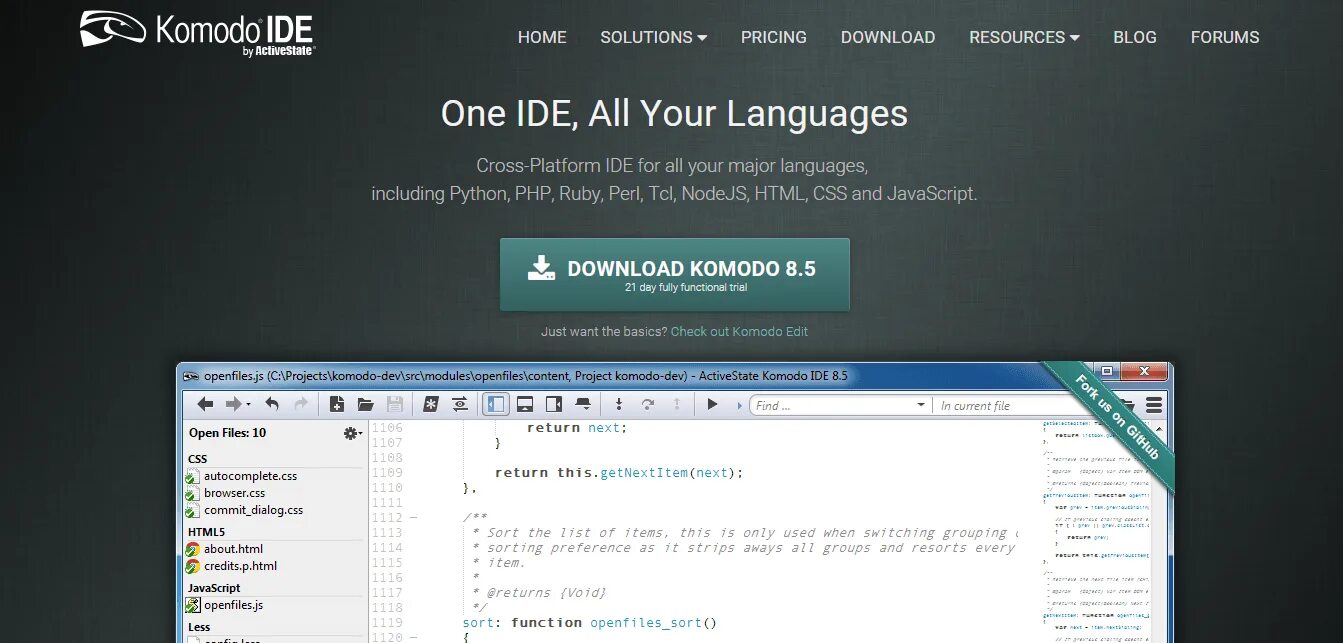
Task: Click the download icon on green button
Action: pyautogui.click(x=541, y=268)
